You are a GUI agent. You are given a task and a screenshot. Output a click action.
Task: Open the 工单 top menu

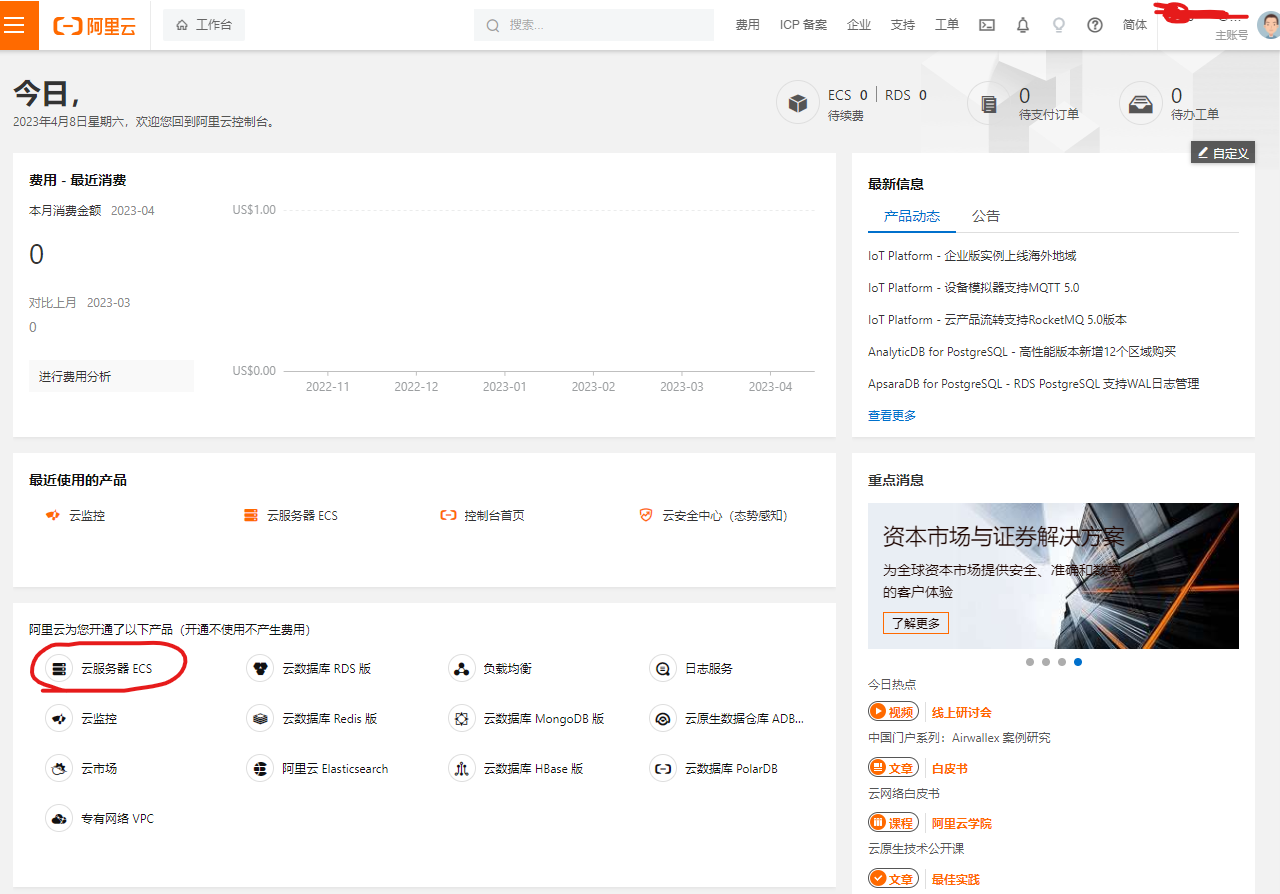pos(947,25)
